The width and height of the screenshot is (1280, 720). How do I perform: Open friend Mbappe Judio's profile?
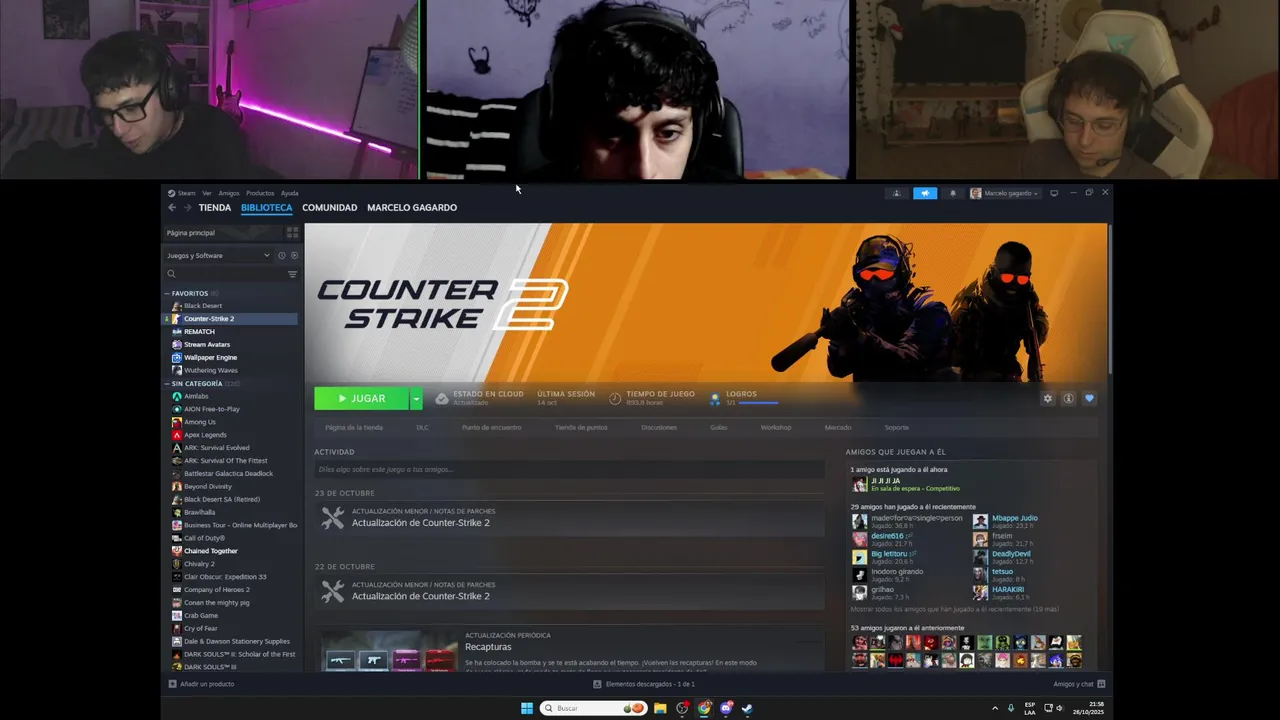(1014, 518)
